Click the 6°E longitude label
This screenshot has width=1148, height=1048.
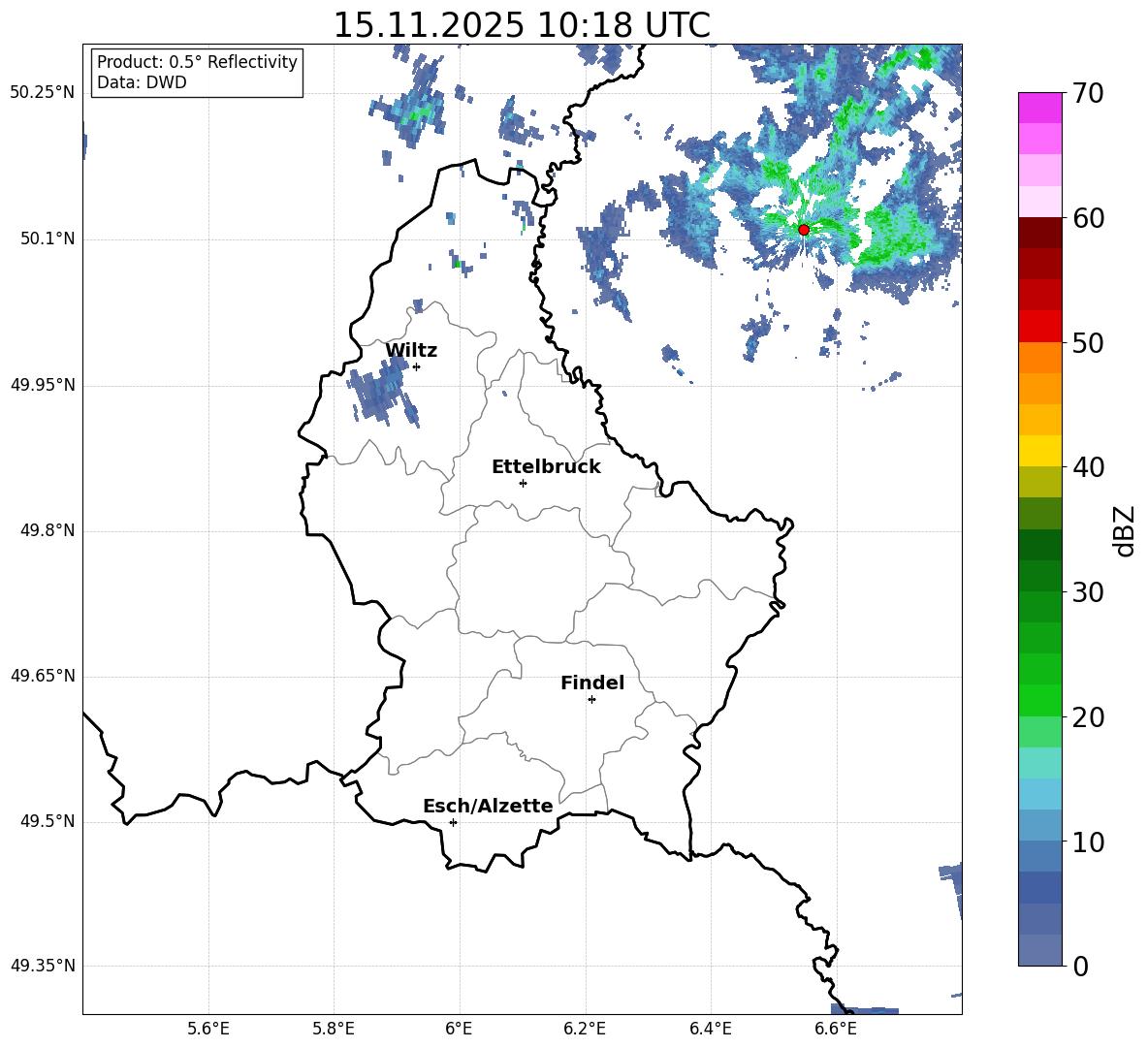tap(459, 1029)
